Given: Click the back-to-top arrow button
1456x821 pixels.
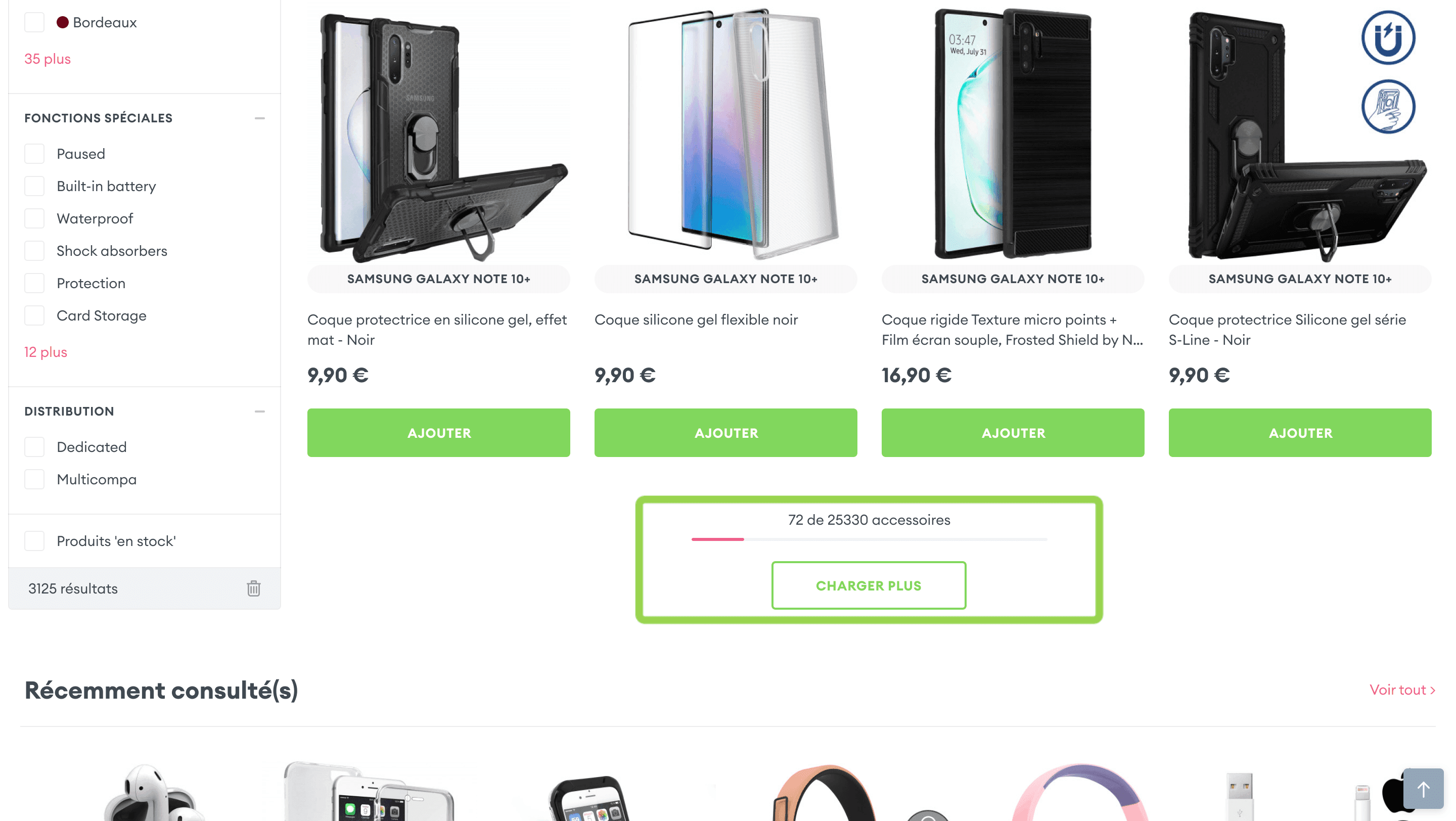Looking at the screenshot, I should [x=1423, y=789].
